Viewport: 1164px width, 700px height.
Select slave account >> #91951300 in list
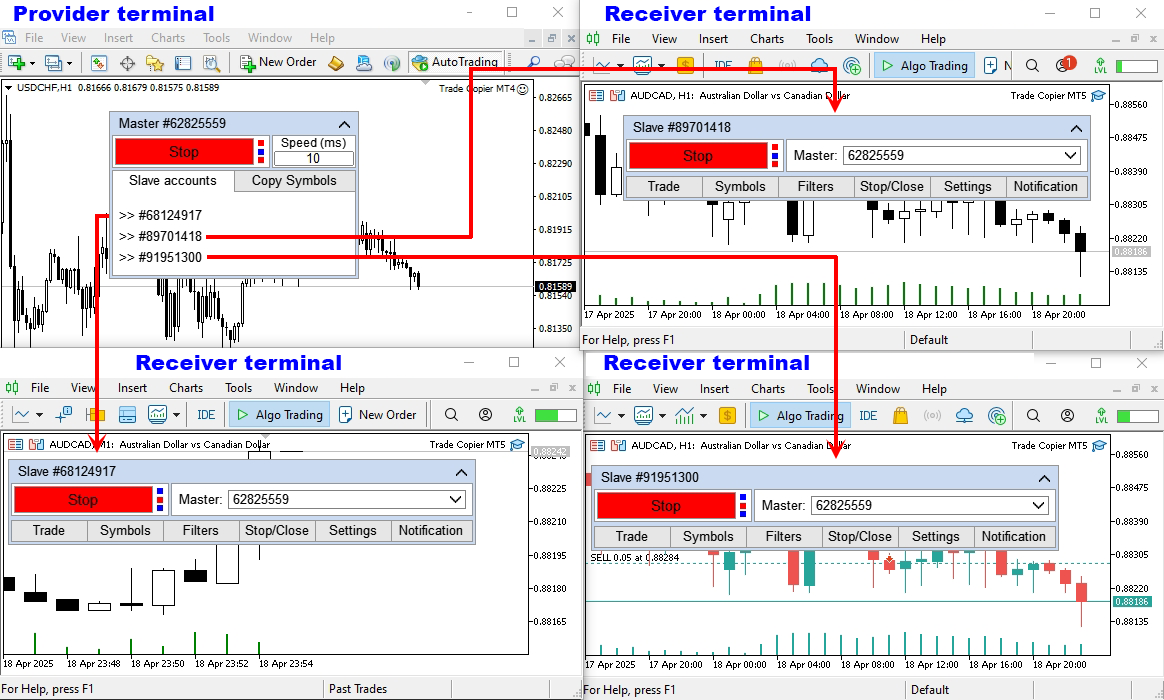pyautogui.click(x=161, y=257)
